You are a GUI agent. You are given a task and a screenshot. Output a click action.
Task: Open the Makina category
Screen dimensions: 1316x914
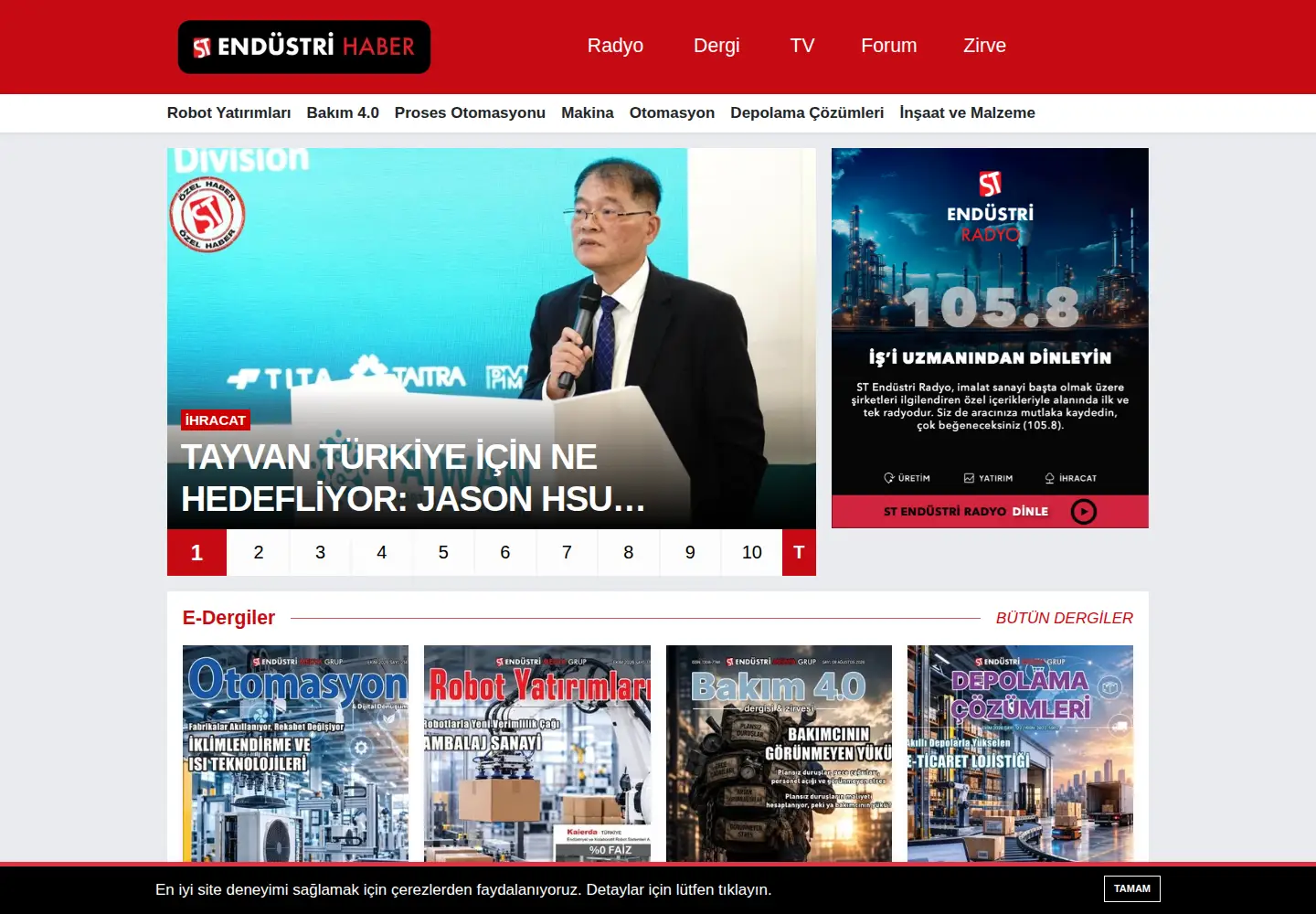point(588,112)
